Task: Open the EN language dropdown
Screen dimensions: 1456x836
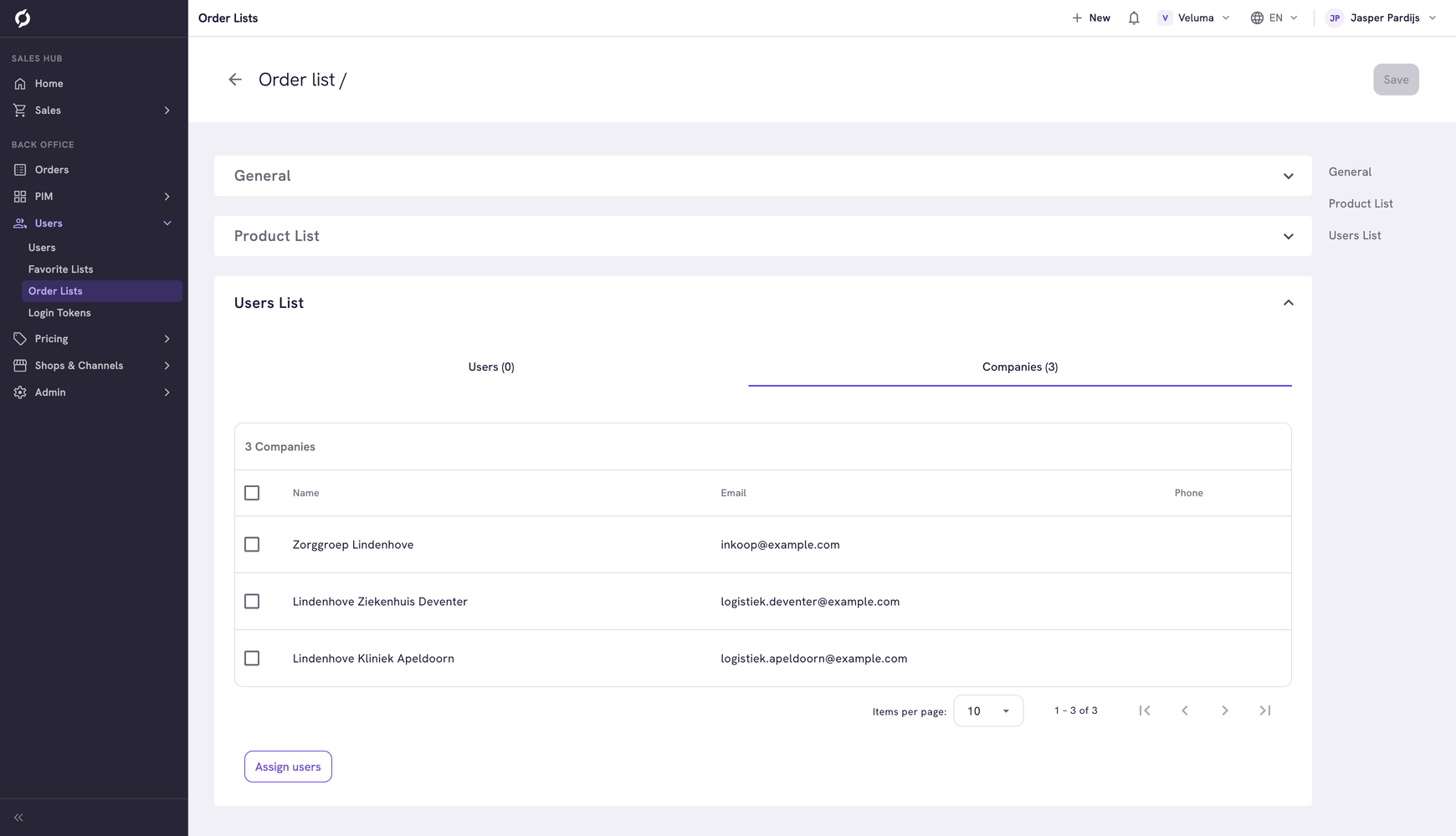Action: (1274, 18)
